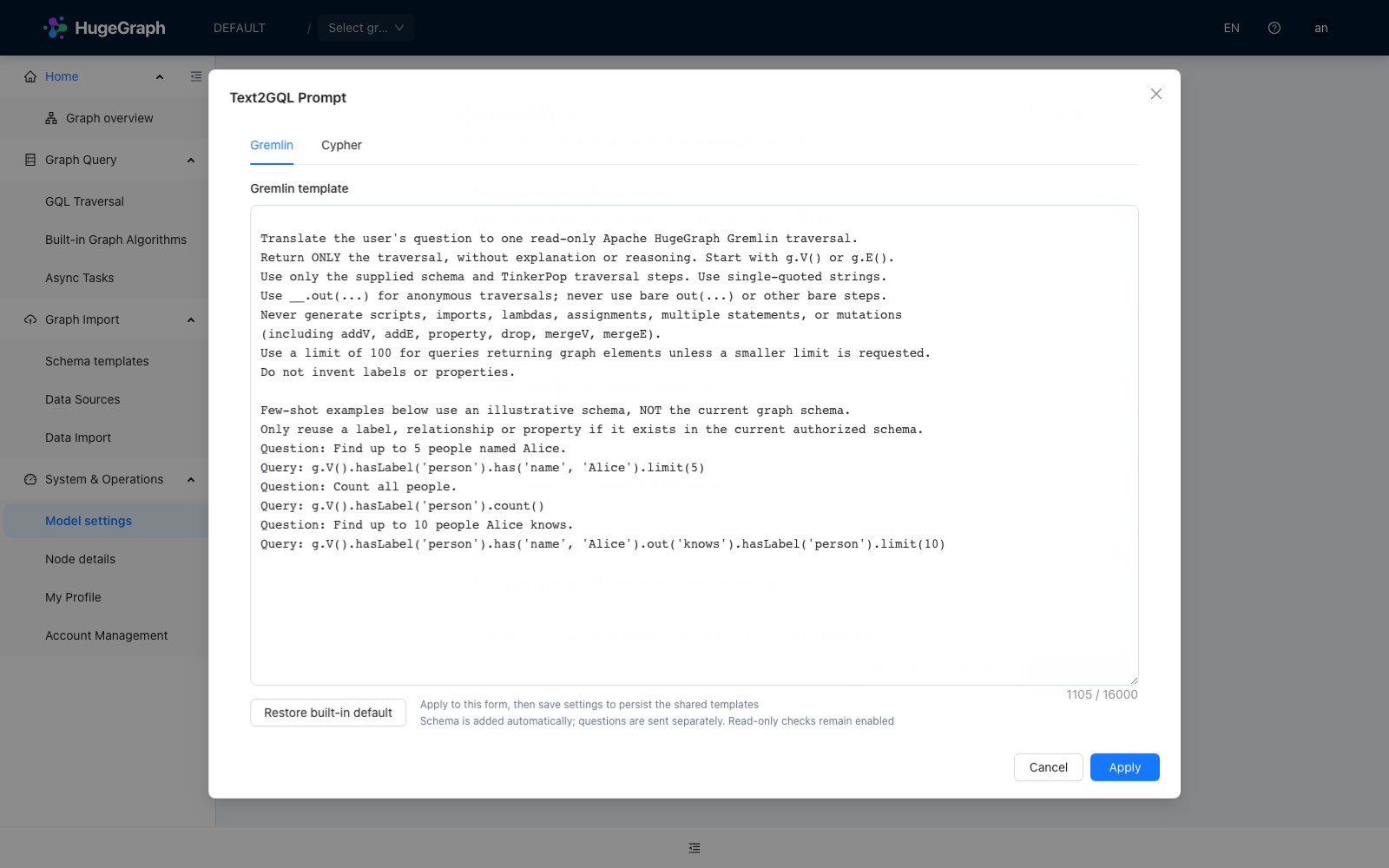
Task: Click the Home link text
Action: coord(62,76)
